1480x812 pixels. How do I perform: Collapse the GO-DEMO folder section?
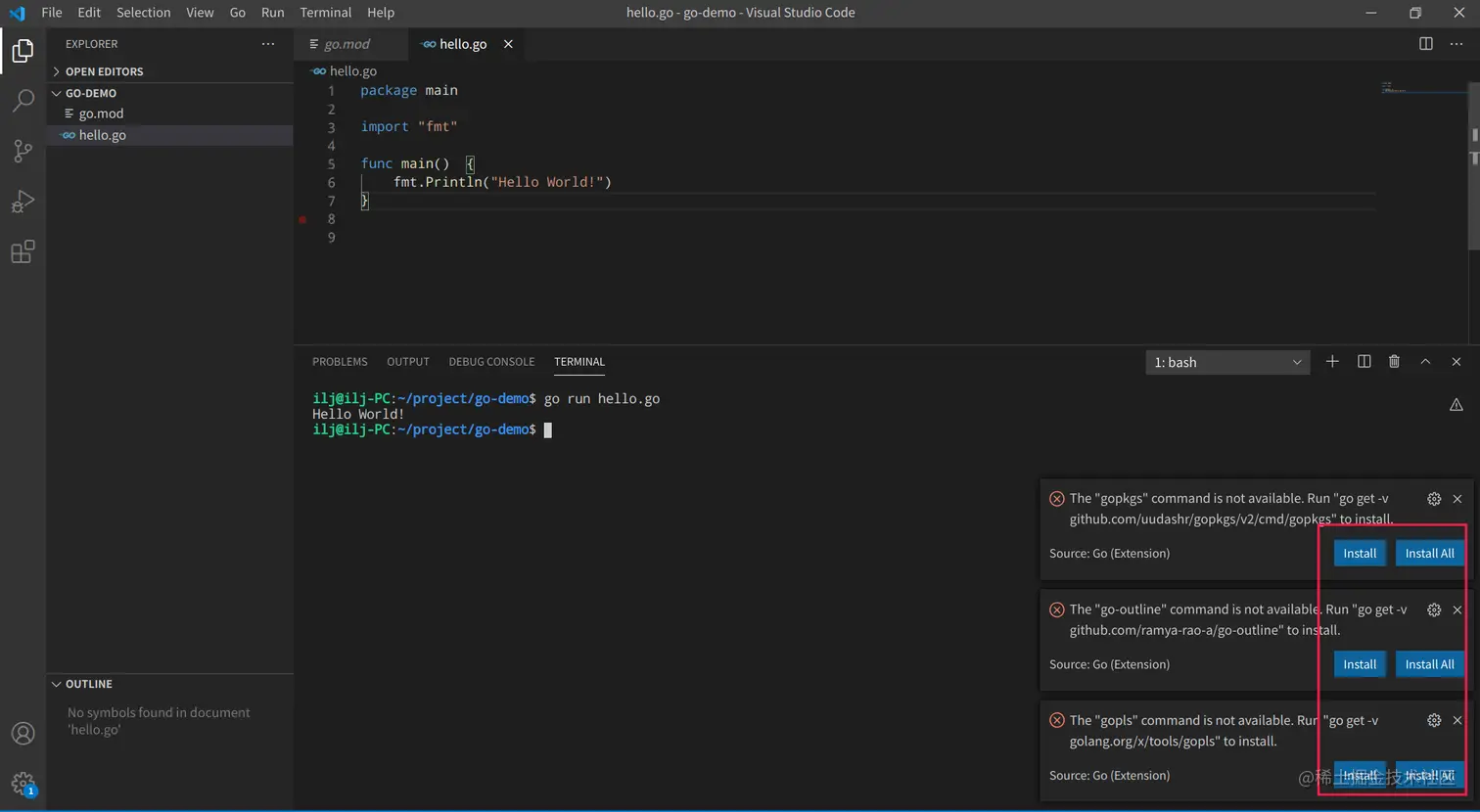point(170,93)
